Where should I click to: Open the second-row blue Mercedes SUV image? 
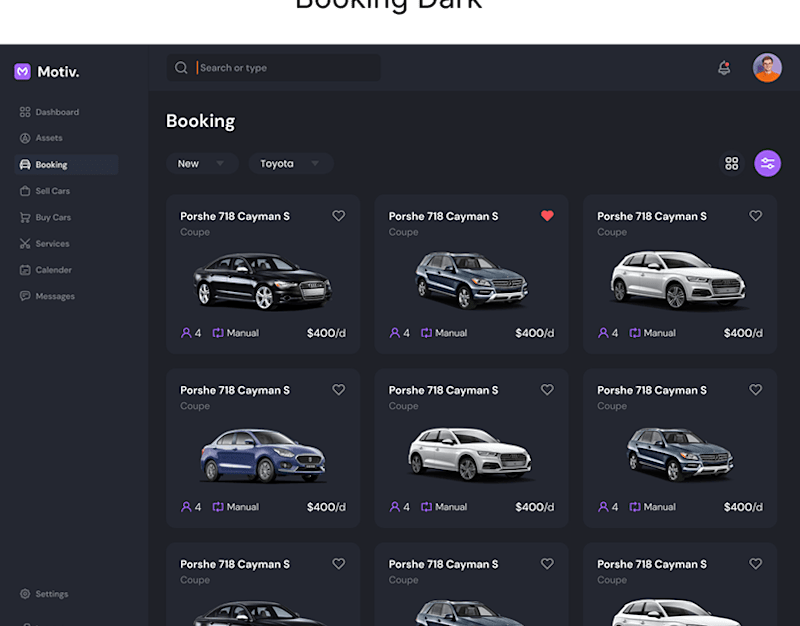(x=680, y=454)
